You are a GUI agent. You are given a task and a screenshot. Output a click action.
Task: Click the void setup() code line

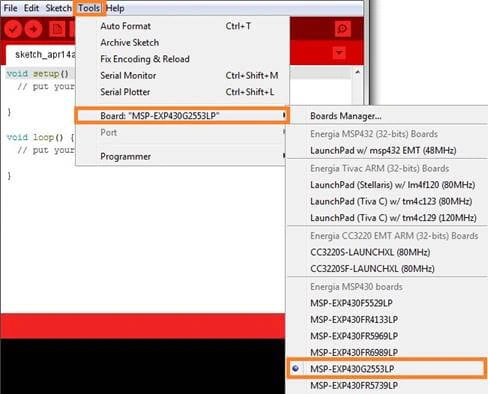(38, 74)
